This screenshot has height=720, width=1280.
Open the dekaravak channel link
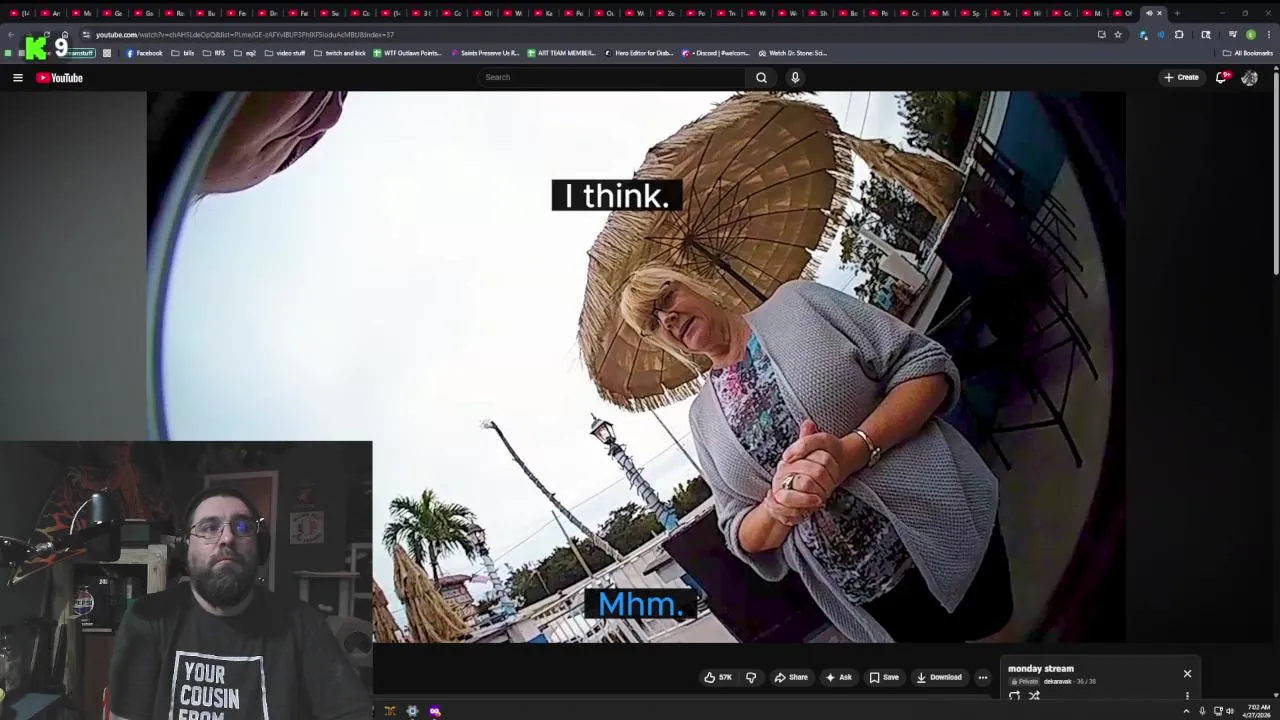click(1057, 682)
